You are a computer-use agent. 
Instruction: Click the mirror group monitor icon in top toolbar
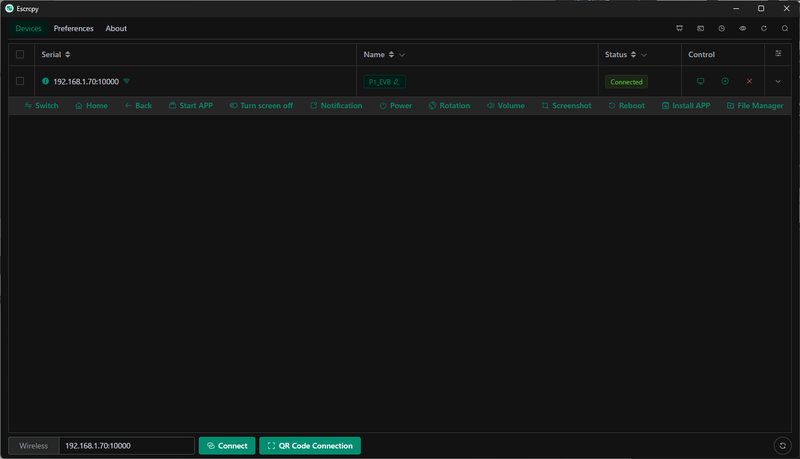[680, 29]
